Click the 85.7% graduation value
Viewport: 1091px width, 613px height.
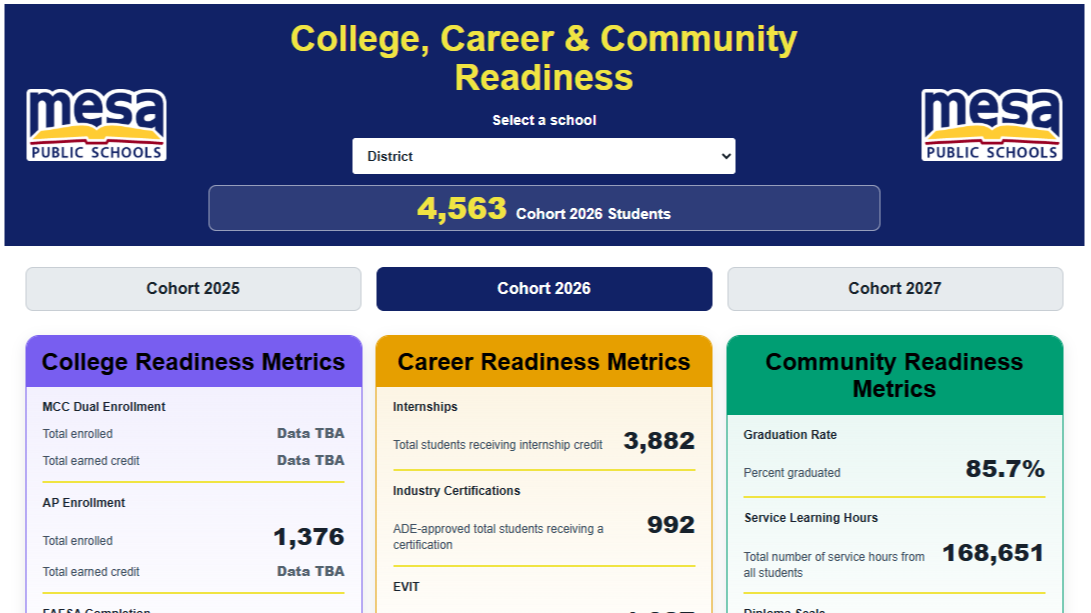pyautogui.click(x=1005, y=469)
